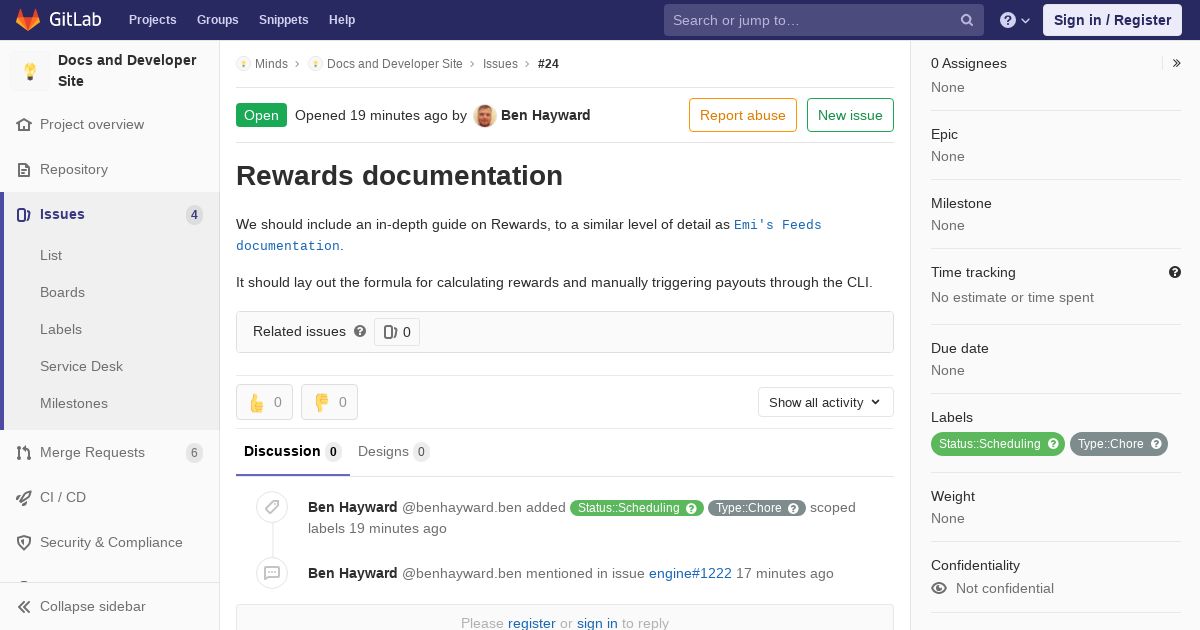The width and height of the screenshot is (1200, 630).
Task: Click the New issue button
Action: [x=850, y=115]
